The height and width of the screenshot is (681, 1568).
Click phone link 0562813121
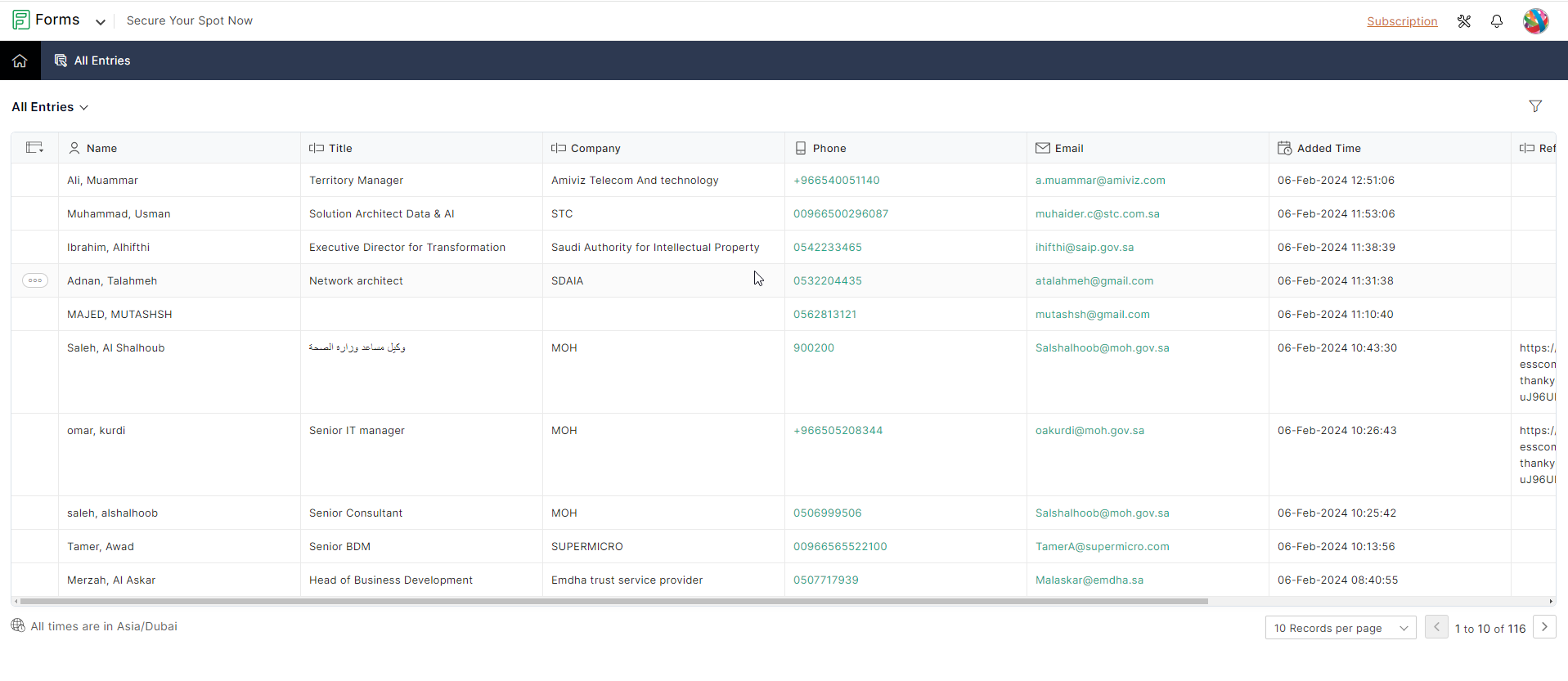(824, 314)
